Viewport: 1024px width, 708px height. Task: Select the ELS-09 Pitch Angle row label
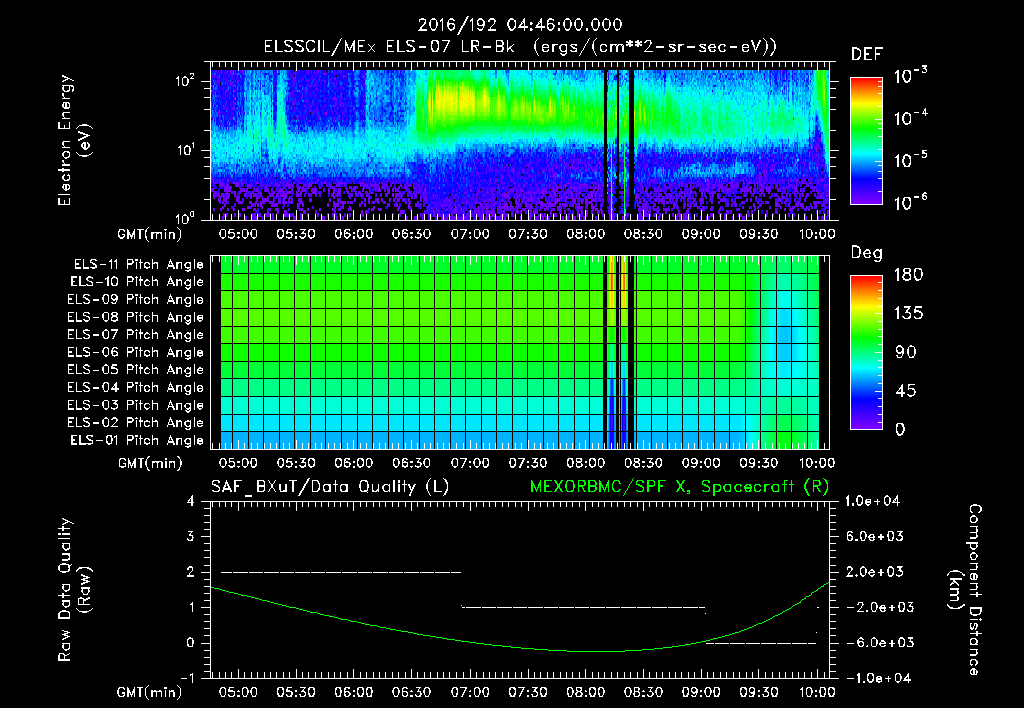136,300
